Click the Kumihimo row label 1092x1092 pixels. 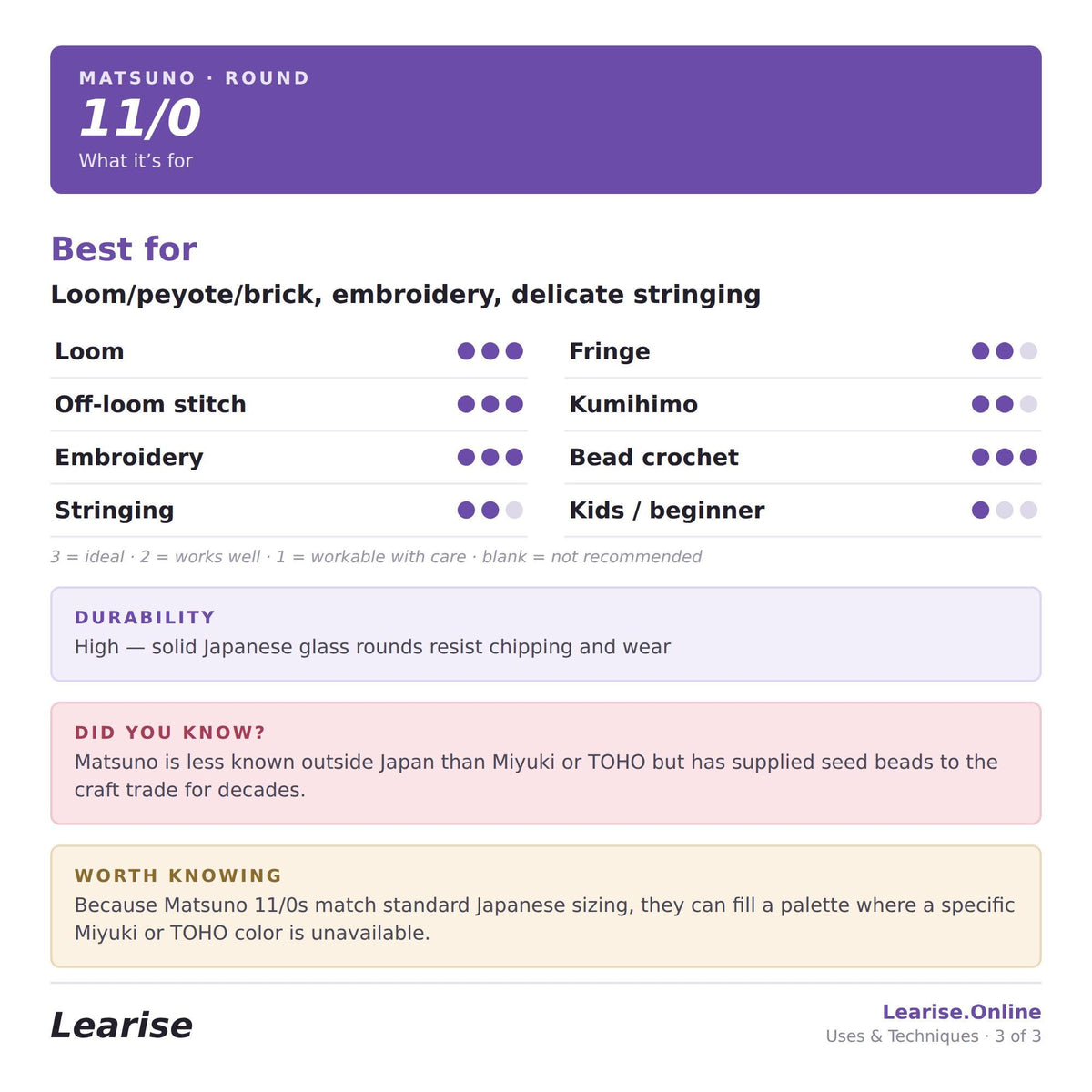(633, 404)
